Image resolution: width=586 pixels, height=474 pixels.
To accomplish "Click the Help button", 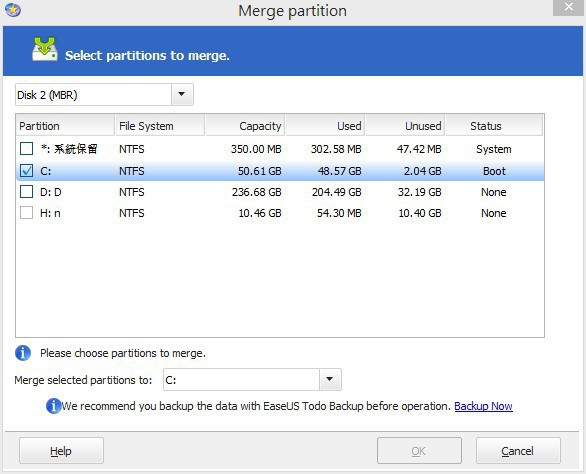I will coord(61,451).
